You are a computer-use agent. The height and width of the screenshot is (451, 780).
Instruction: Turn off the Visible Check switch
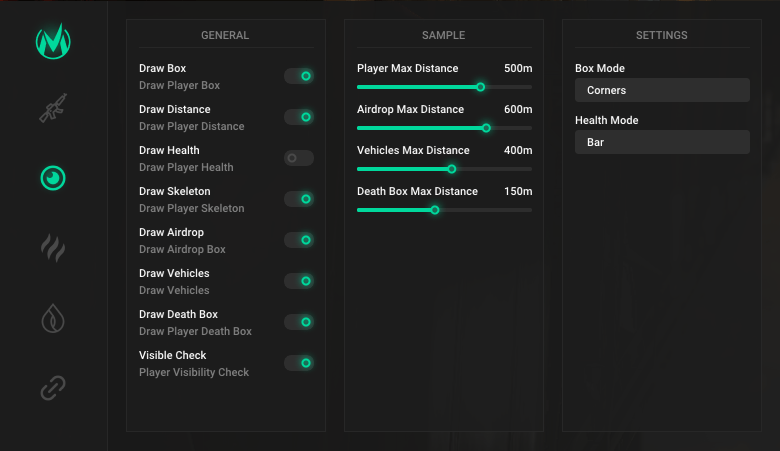299,363
